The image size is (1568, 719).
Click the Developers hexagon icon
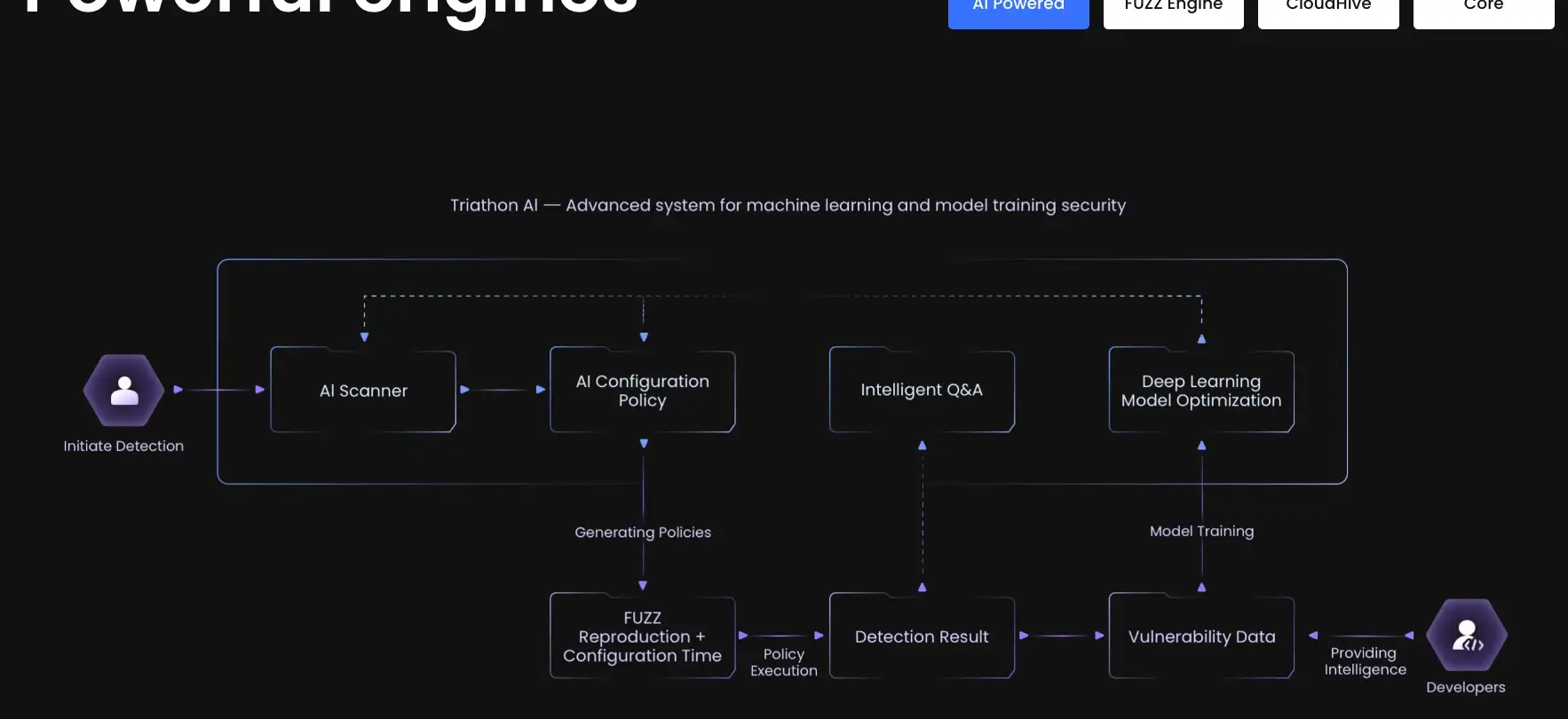[x=1466, y=636]
